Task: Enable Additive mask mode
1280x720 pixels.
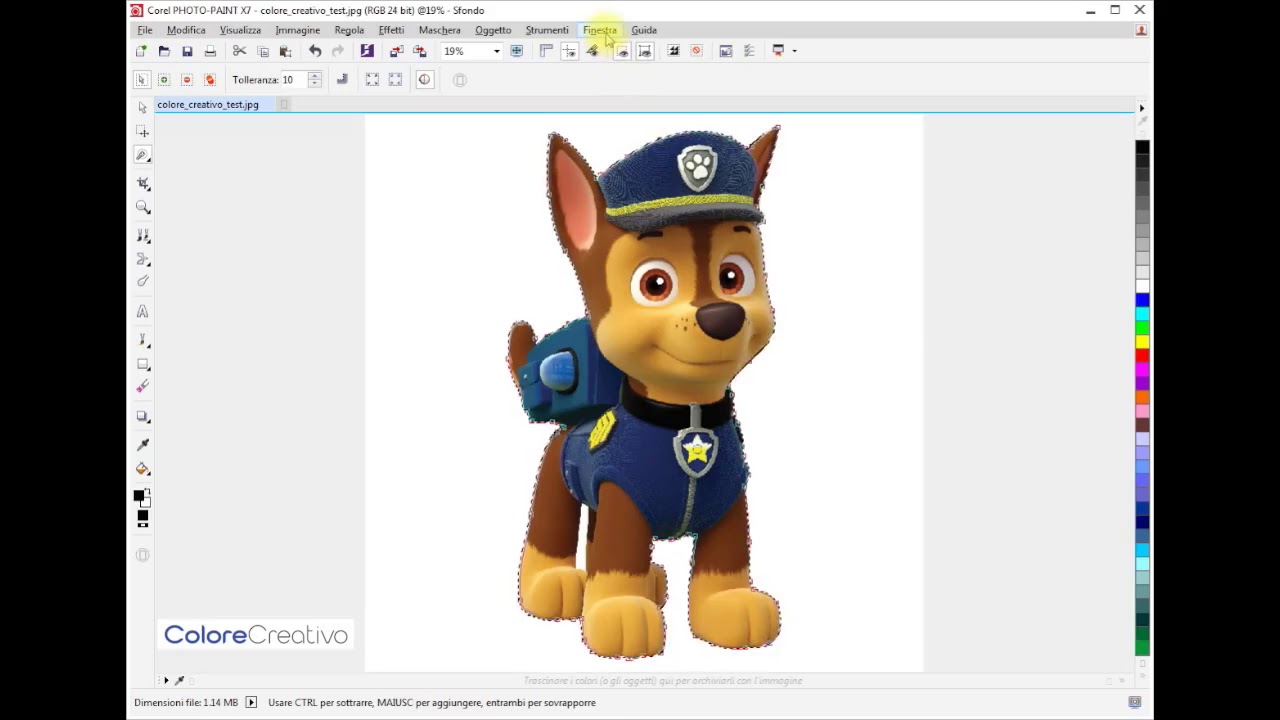Action: (164, 79)
